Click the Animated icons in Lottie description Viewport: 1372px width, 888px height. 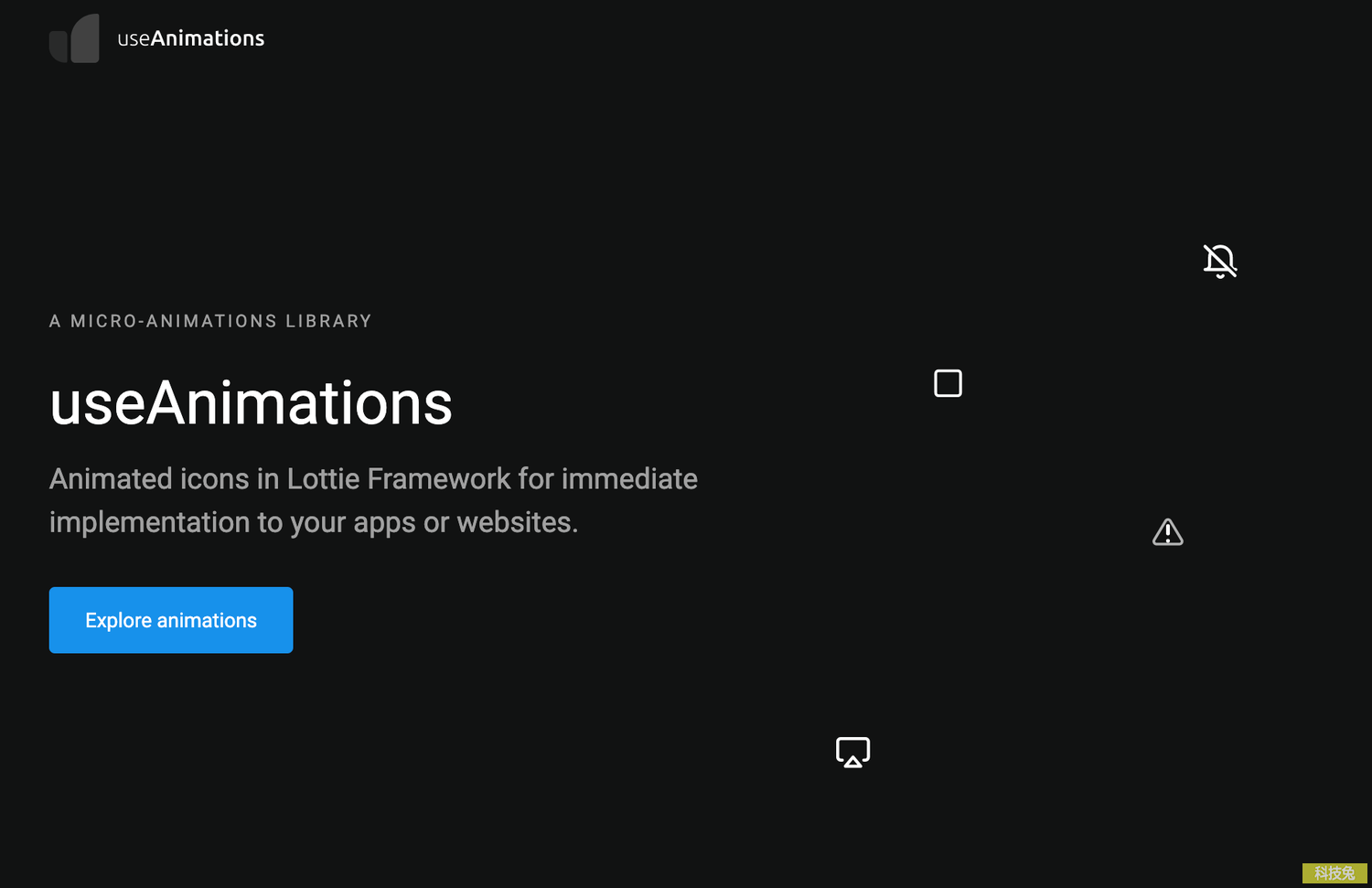click(373, 500)
